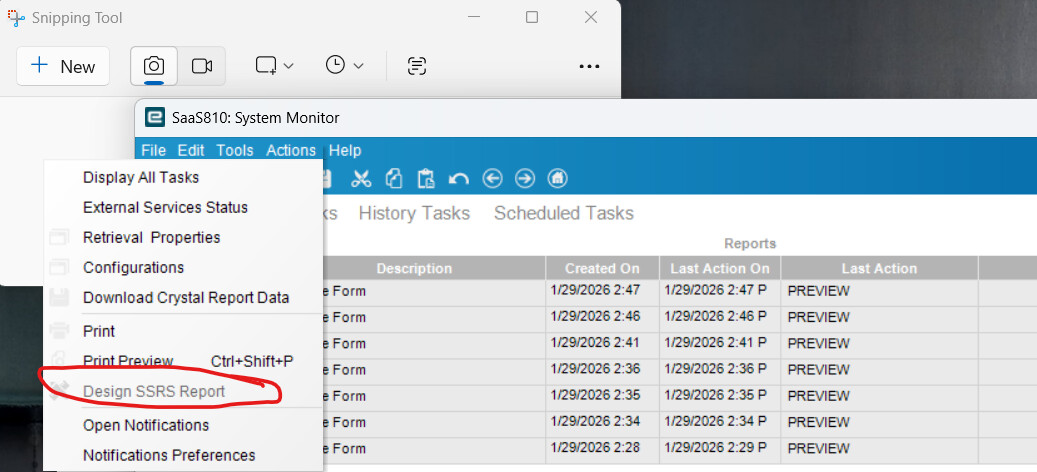Switch to Record video mode
Image resolution: width=1037 pixels, height=472 pixels.
tap(202, 66)
